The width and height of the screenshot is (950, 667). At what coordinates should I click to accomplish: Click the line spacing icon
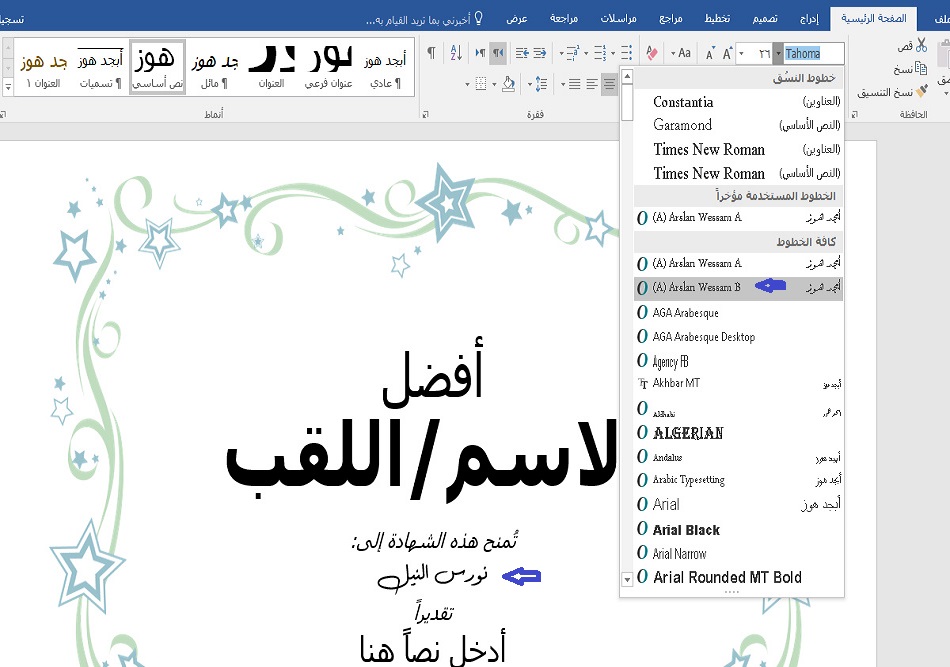(x=541, y=84)
